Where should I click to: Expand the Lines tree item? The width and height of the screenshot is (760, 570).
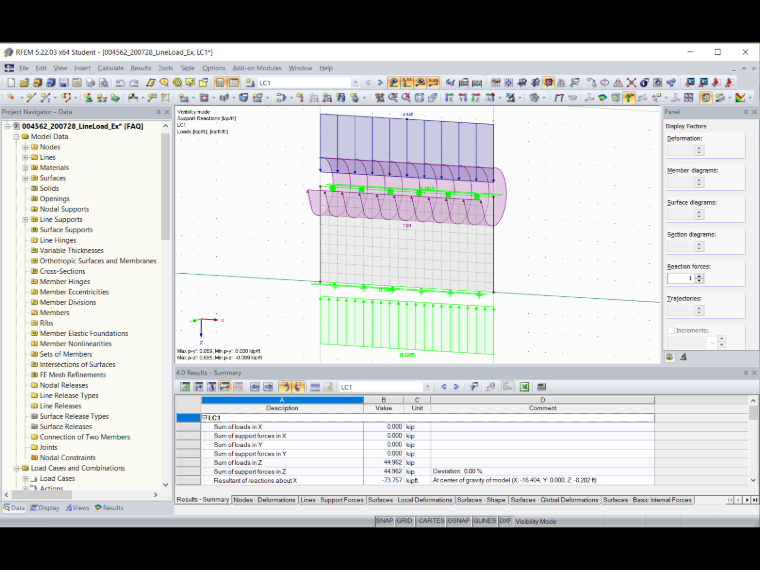click(25, 157)
